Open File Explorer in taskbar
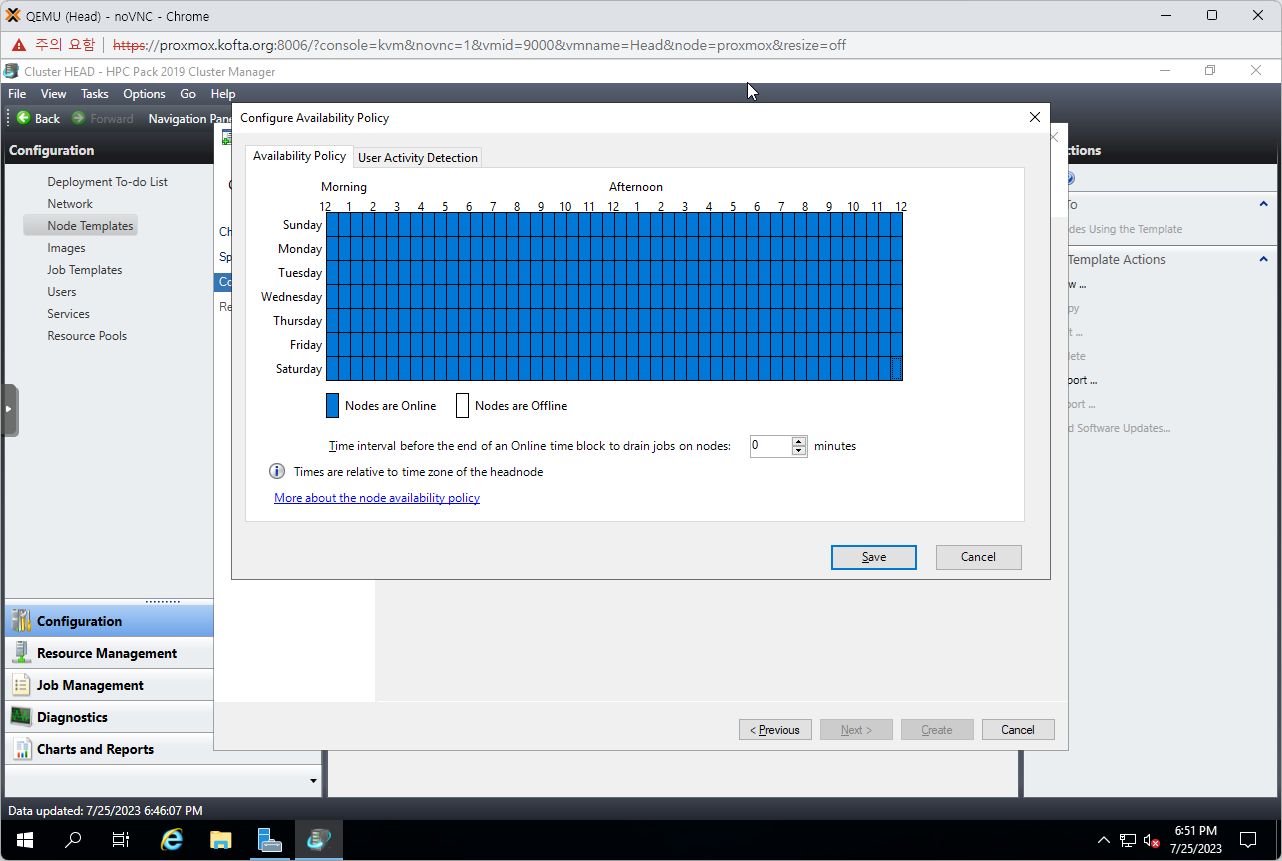Viewport: 1282px width, 861px height. click(221, 840)
